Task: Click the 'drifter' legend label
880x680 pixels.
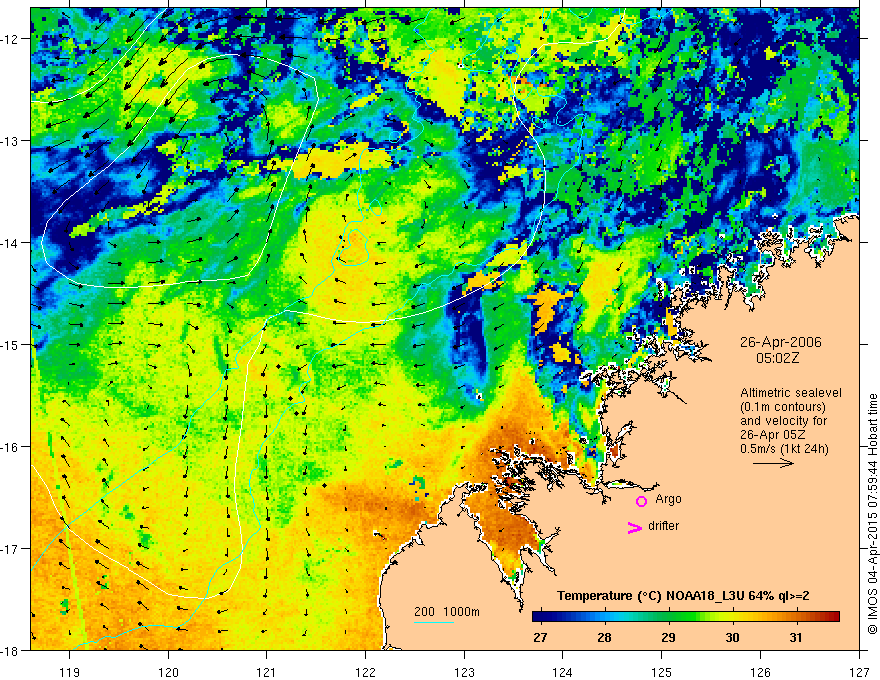Action: point(663,526)
